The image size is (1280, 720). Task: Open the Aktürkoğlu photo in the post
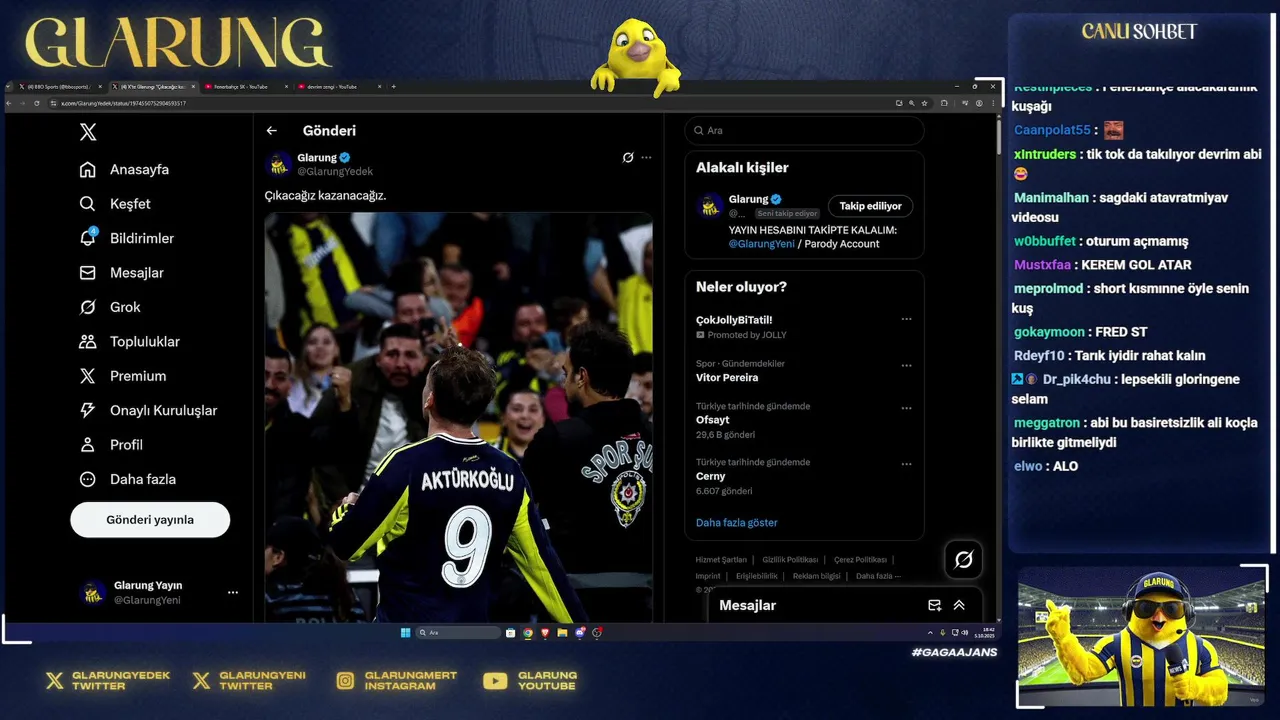point(458,417)
